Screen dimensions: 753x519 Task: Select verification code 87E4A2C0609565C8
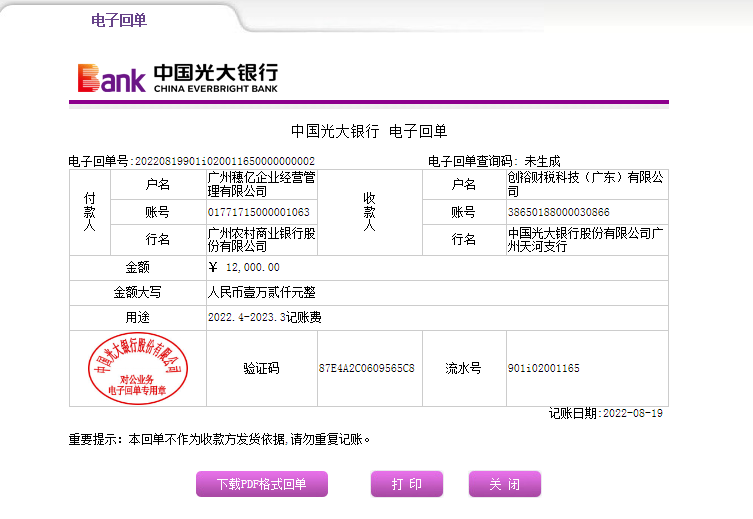pos(366,368)
